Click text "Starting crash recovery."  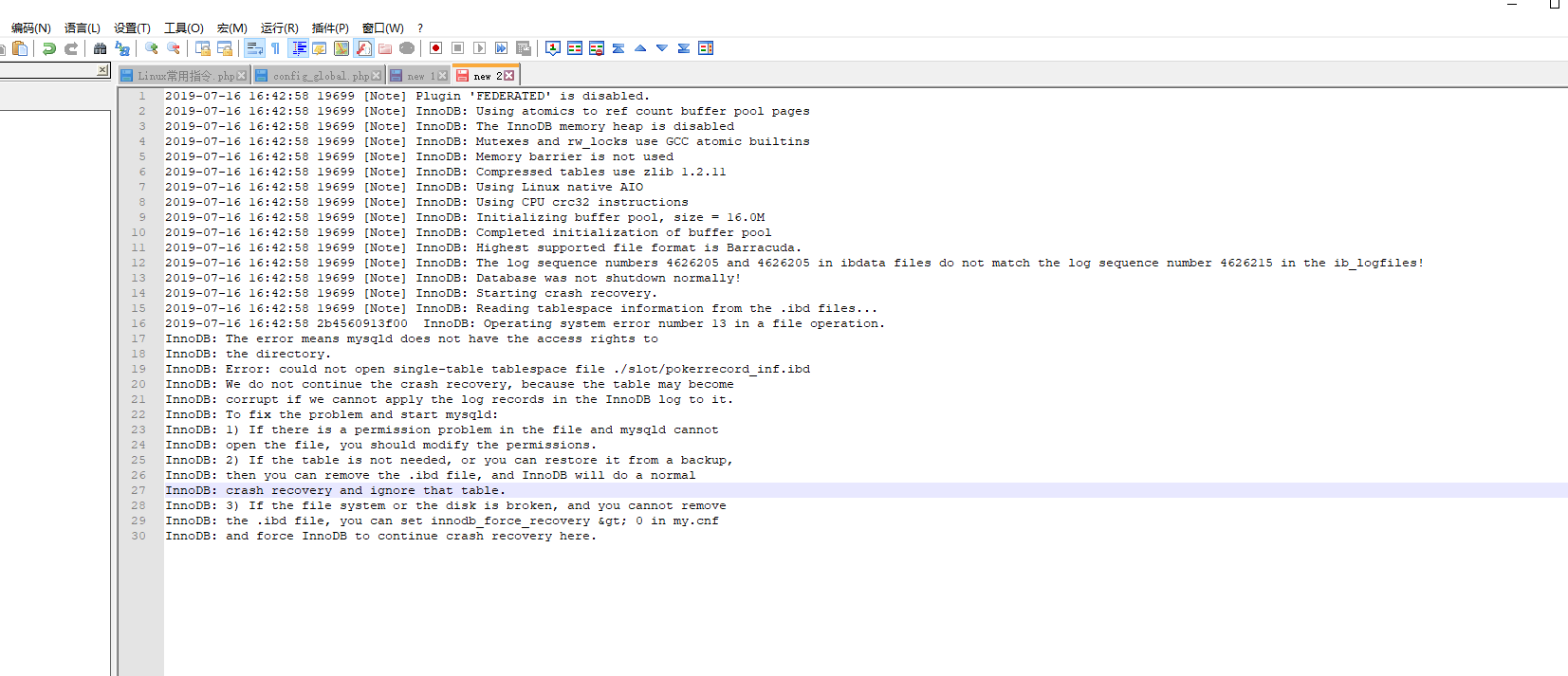566,293
